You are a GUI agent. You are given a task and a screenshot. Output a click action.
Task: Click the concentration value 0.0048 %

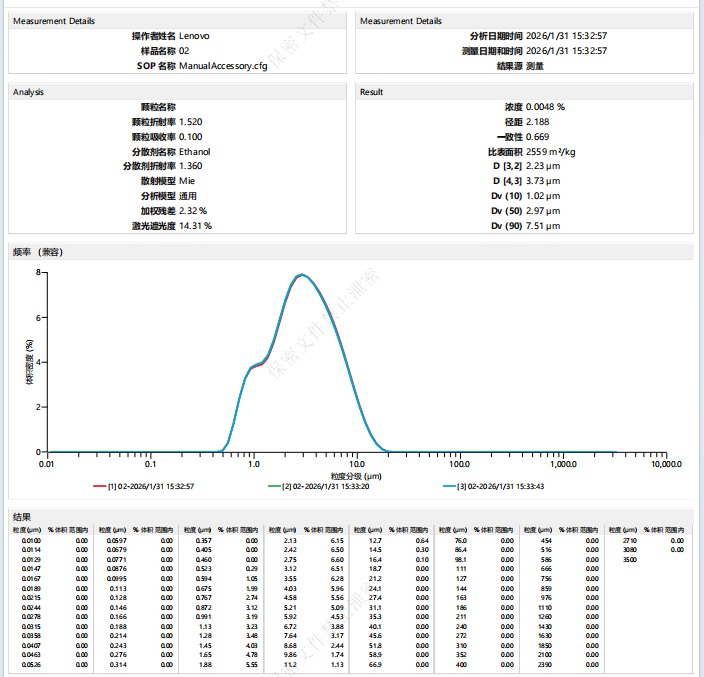tap(546, 106)
